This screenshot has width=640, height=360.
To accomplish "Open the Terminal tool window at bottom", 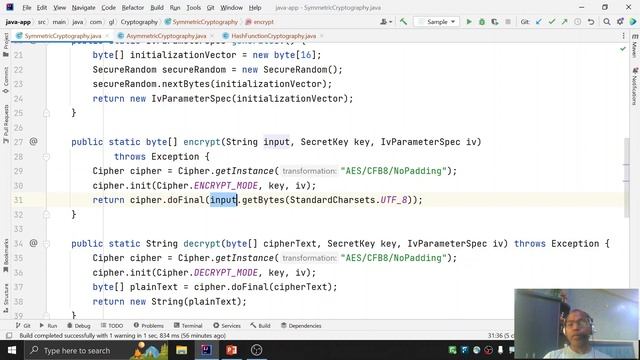I will (188, 326).
